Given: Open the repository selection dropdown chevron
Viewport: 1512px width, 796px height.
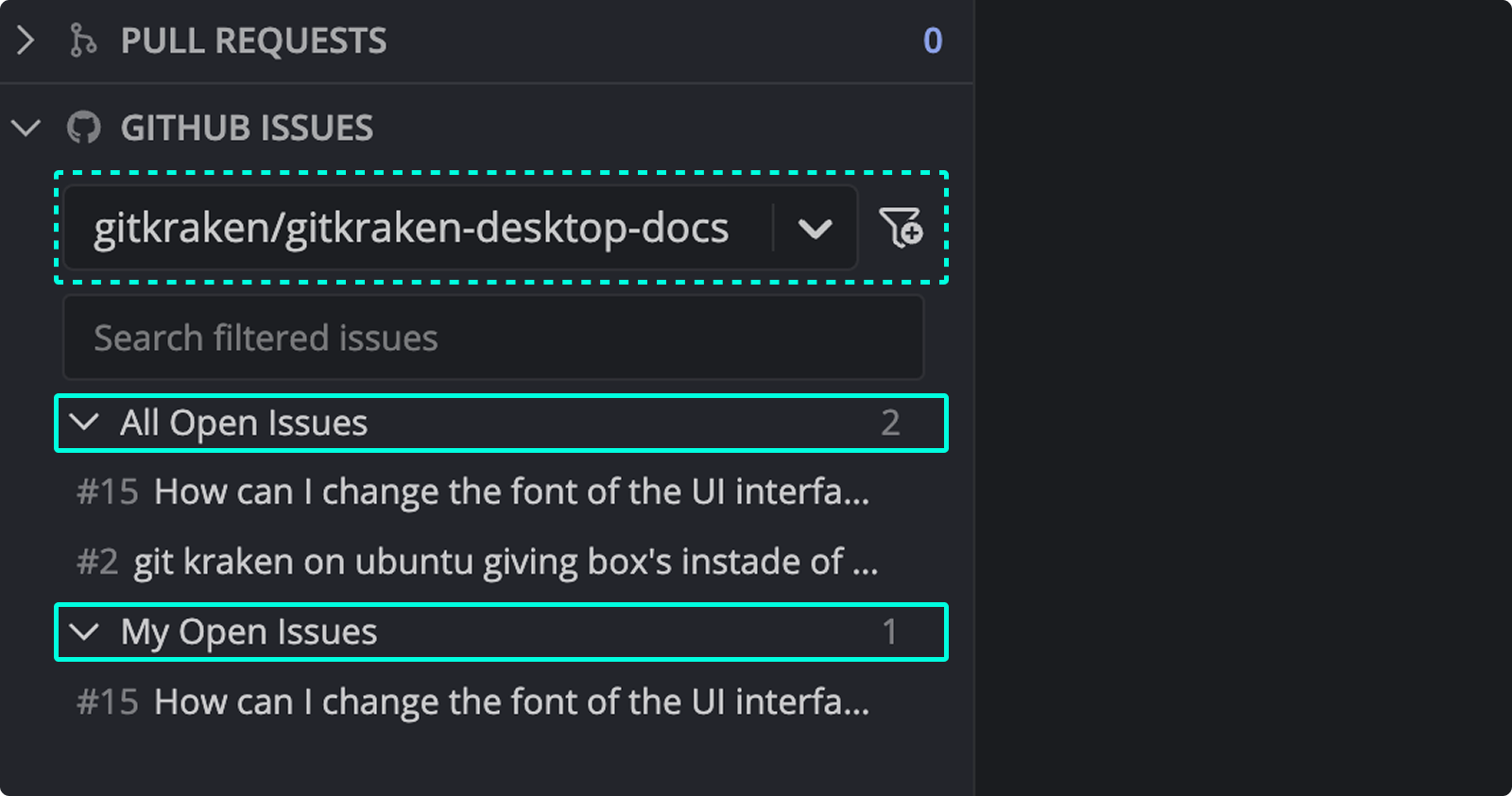Looking at the screenshot, I should [815, 227].
